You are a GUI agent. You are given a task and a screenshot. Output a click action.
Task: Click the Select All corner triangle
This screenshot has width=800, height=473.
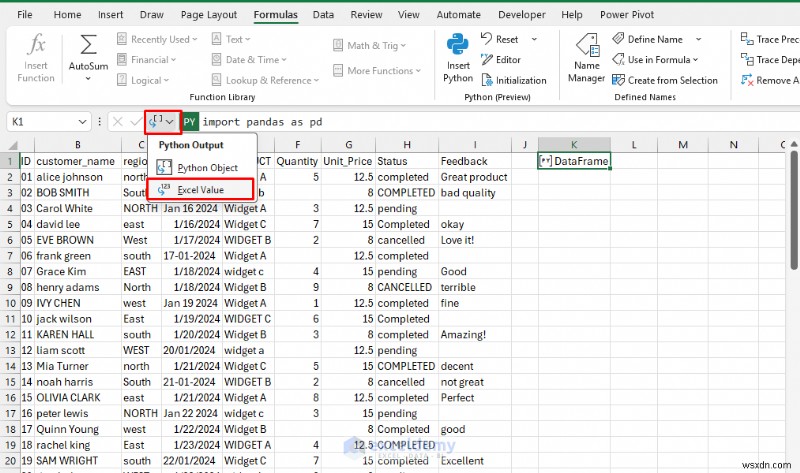[12, 145]
